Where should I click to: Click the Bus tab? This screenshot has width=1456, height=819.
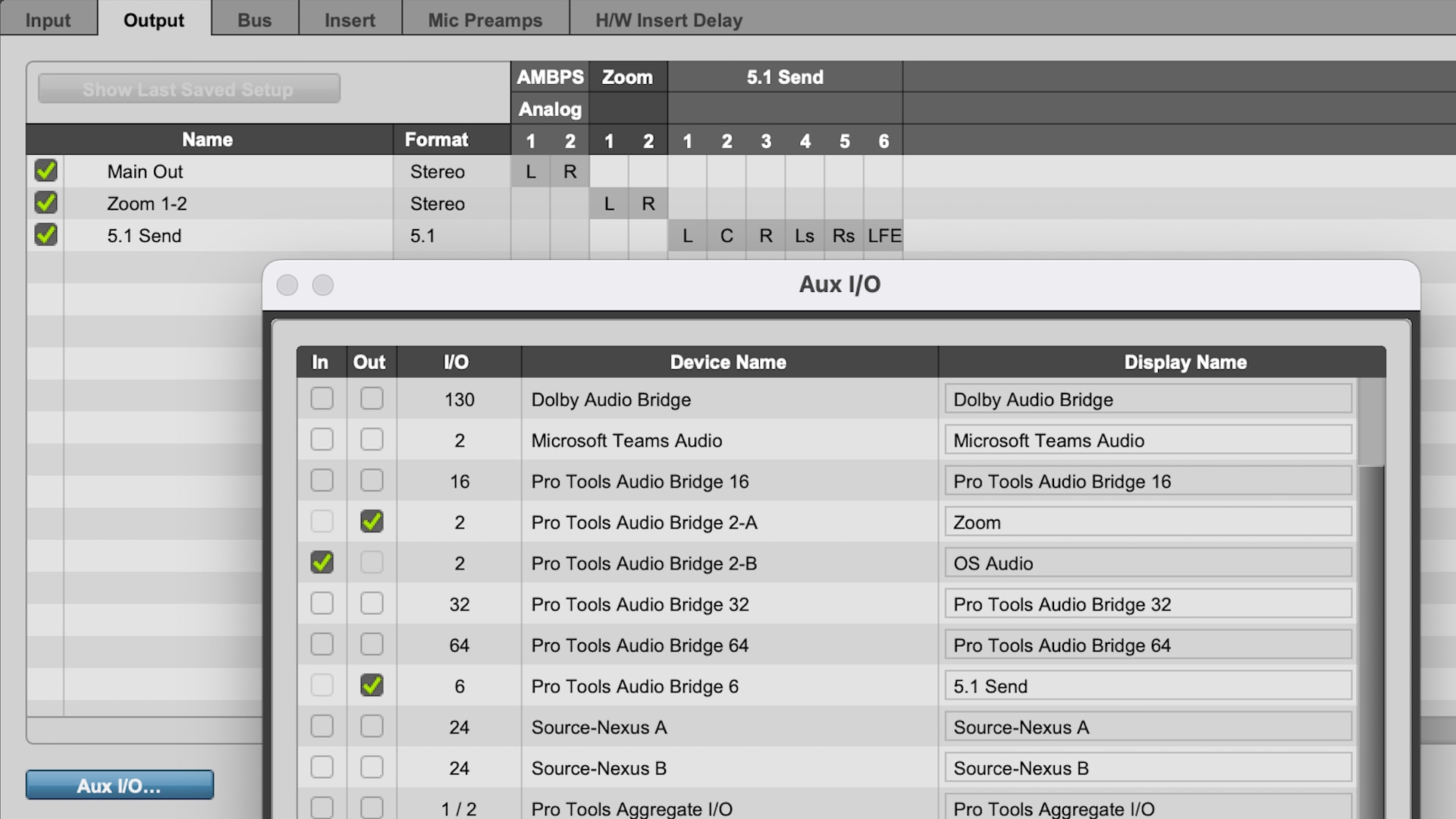click(254, 20)
